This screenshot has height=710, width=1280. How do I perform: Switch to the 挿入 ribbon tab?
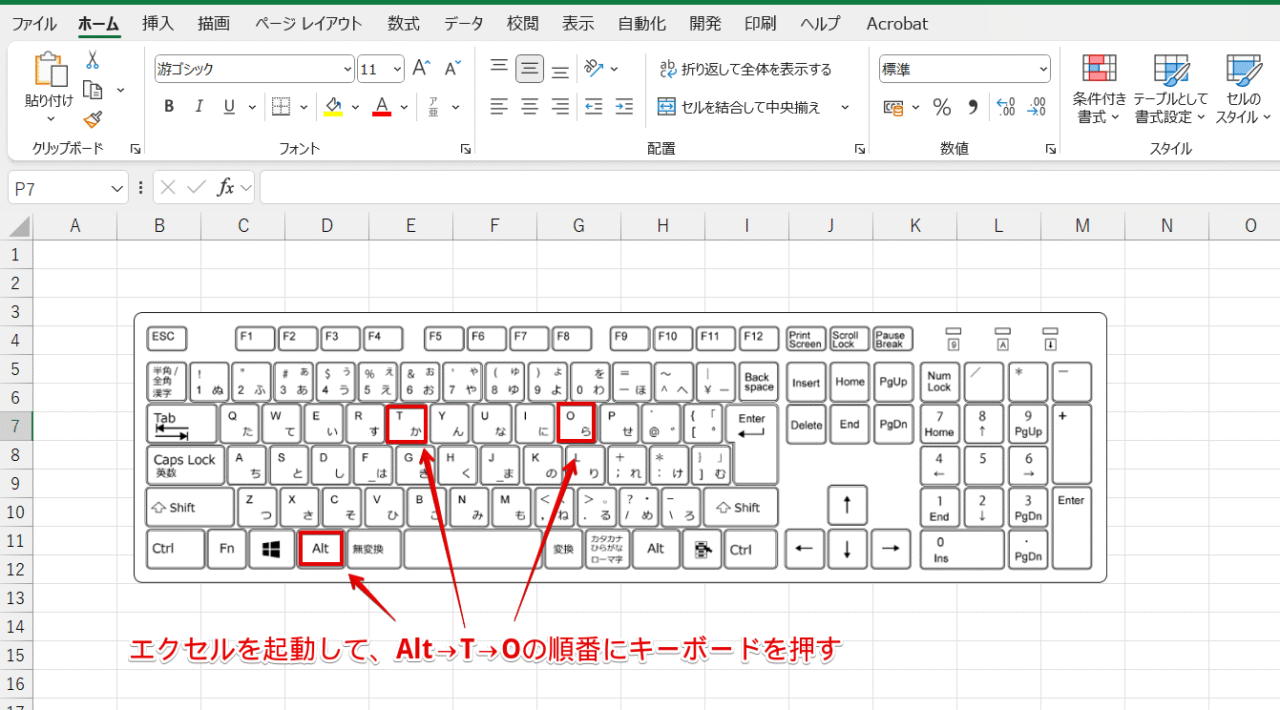pyautogui.click(x=157, y=23)
